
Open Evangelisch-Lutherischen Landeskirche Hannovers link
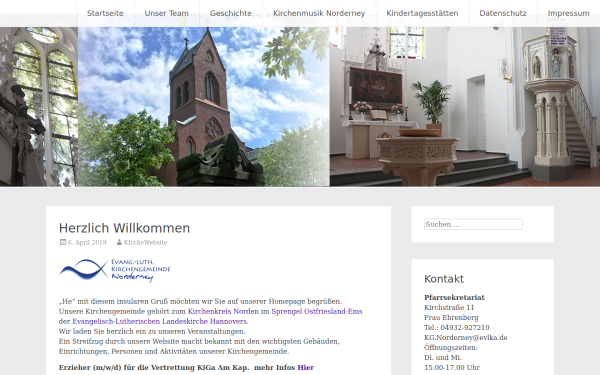[x=160, y=321]
